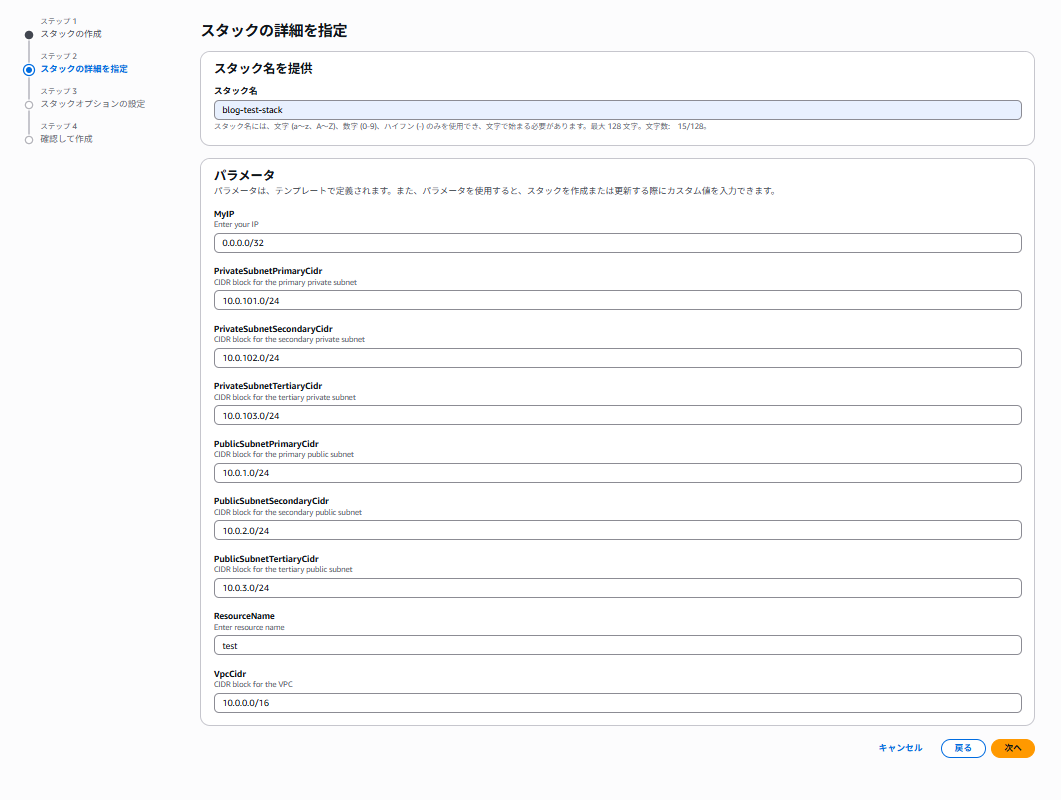Focus the スタック名 field containing blog-test-stack
1061x800 pixels.
617,110
